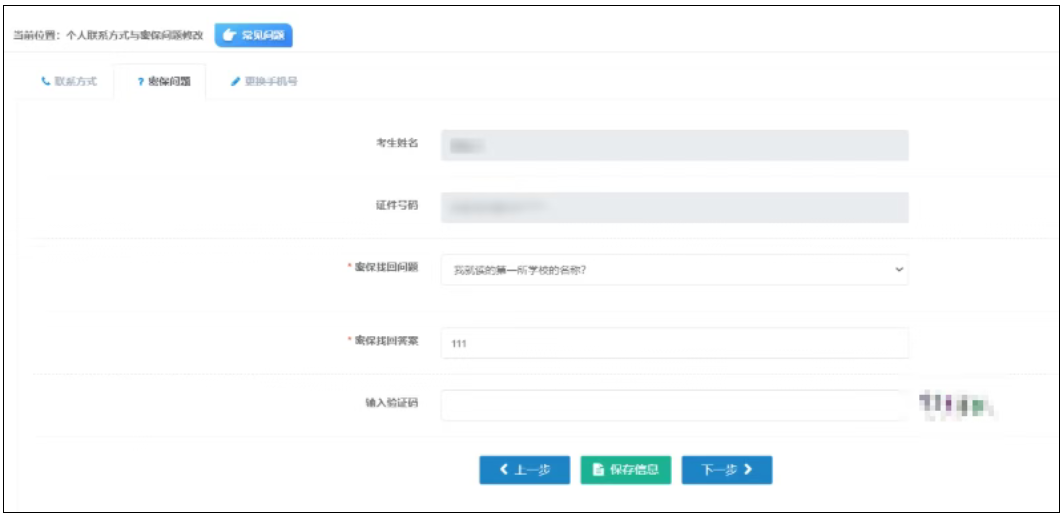
Task: Click the pencil icon on 更换手机号 tab
Action: point(235,81)
